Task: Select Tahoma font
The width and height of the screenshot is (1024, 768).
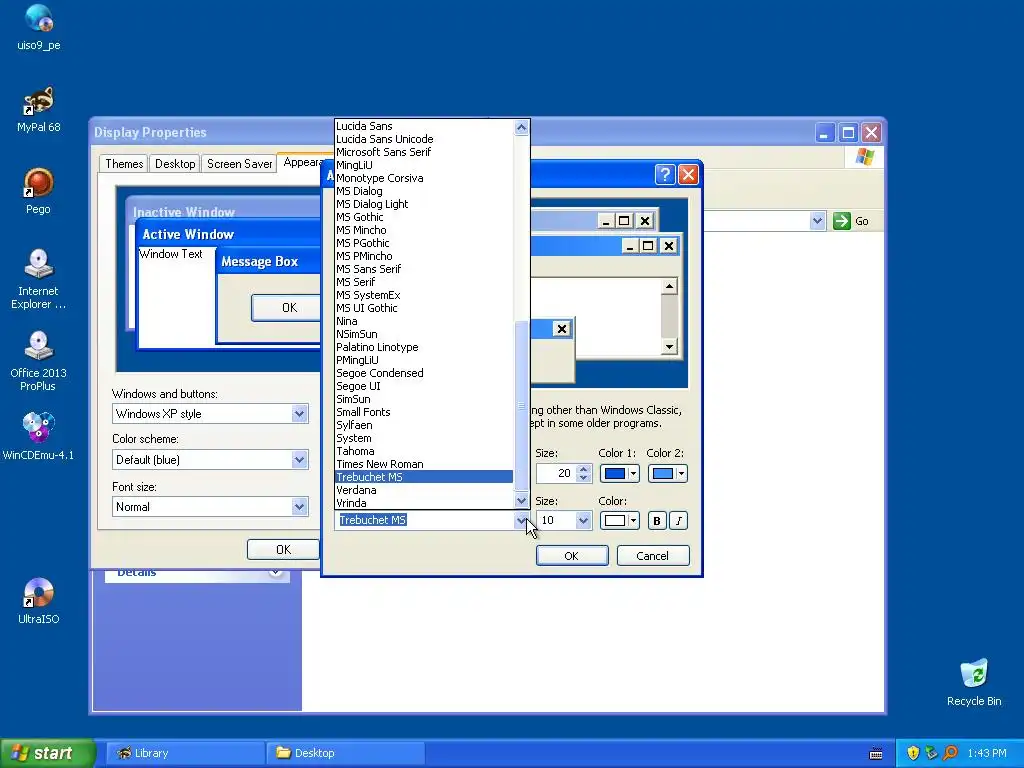Action: [424, 451]
